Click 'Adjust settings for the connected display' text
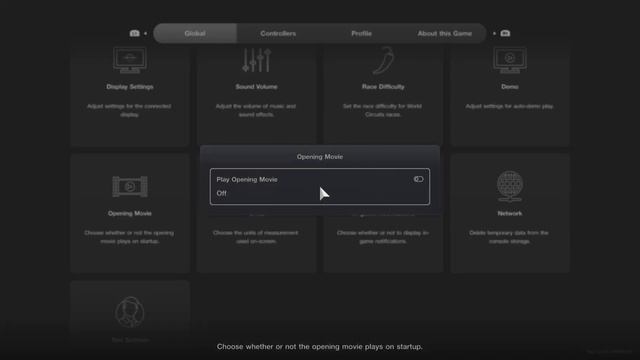Image resolution: width=640 pixels, height=360 pixels. pos(129,110)
